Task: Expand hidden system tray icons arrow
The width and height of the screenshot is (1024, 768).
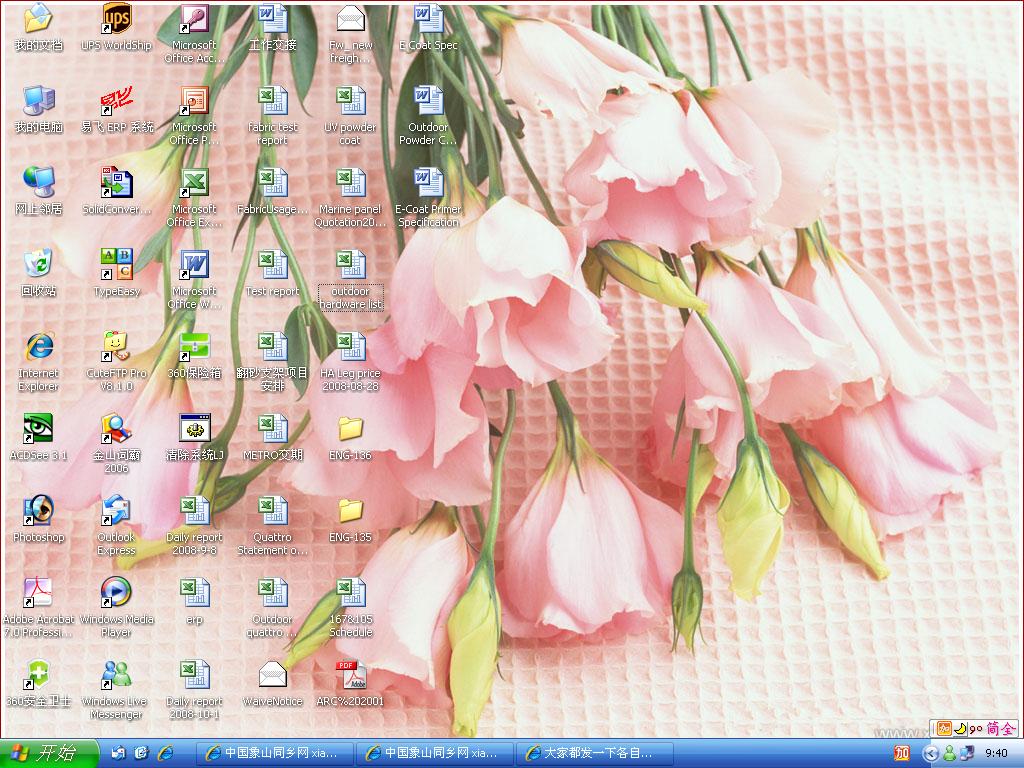Action: (930, 754)
